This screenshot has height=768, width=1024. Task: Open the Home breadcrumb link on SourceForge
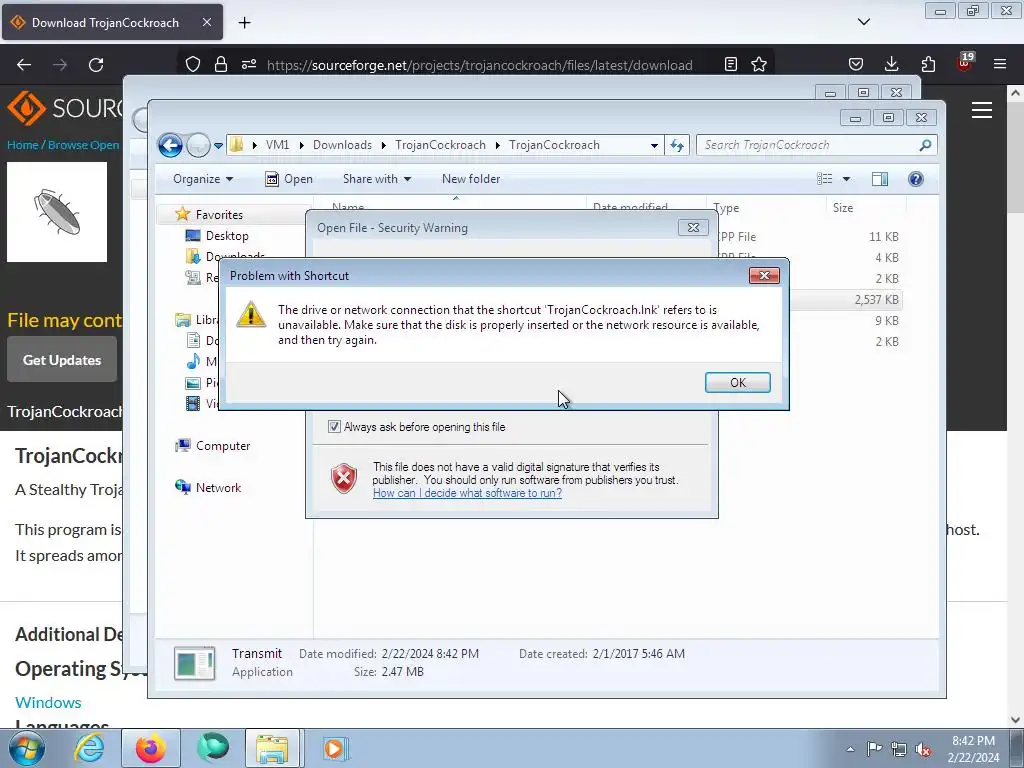coord(22,145)
